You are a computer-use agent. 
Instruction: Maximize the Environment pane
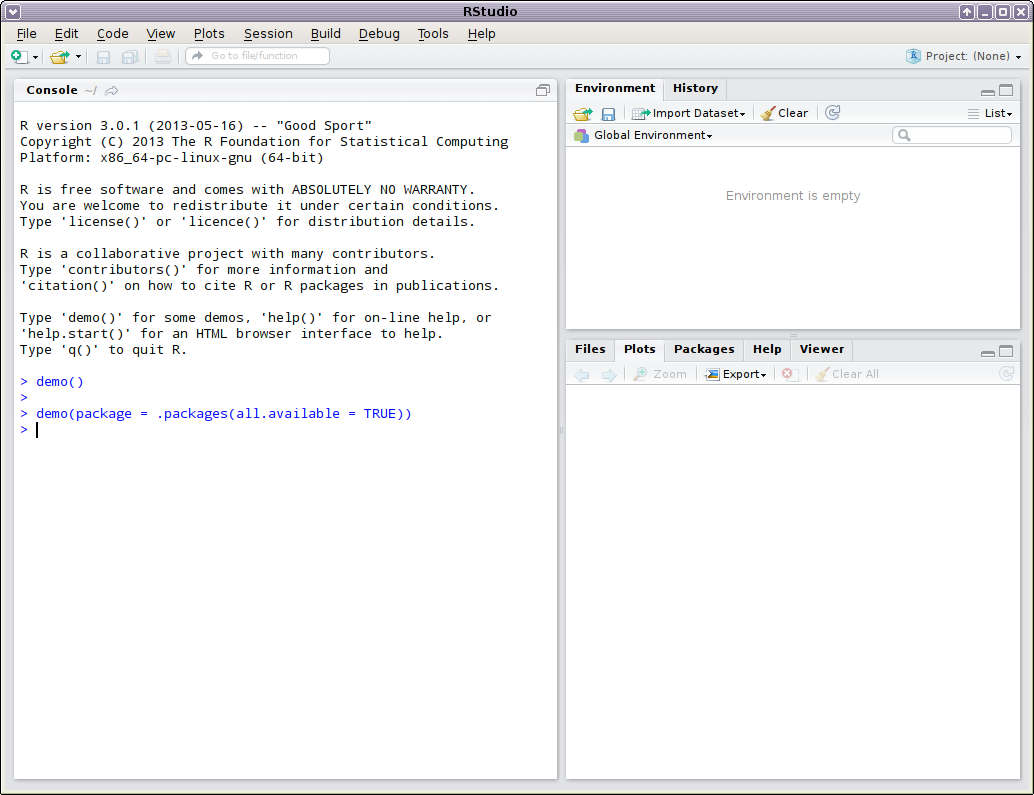point(1006,90)
